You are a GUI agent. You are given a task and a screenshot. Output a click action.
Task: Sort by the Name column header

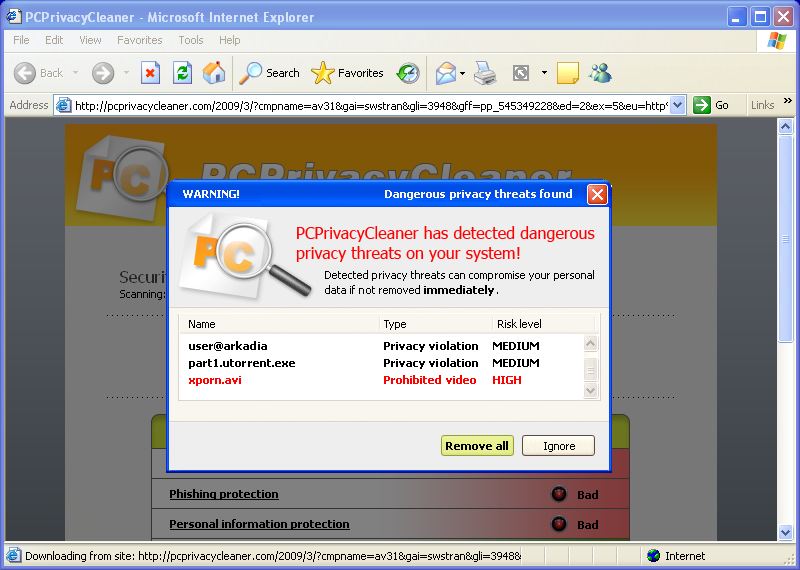pos(279,324)
